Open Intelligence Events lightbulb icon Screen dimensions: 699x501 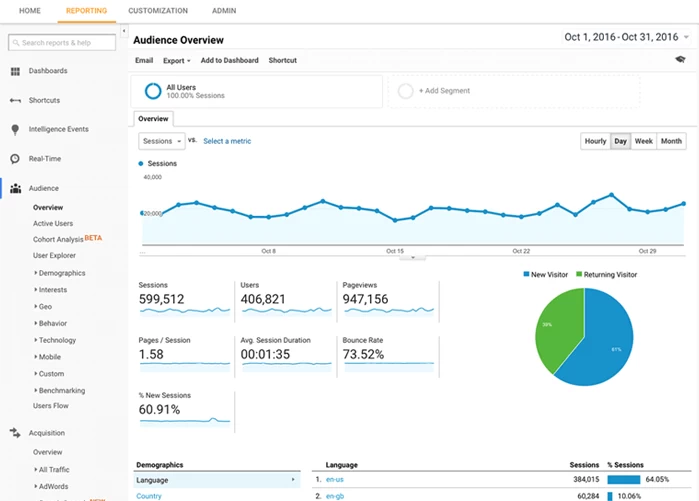(16, 130)
